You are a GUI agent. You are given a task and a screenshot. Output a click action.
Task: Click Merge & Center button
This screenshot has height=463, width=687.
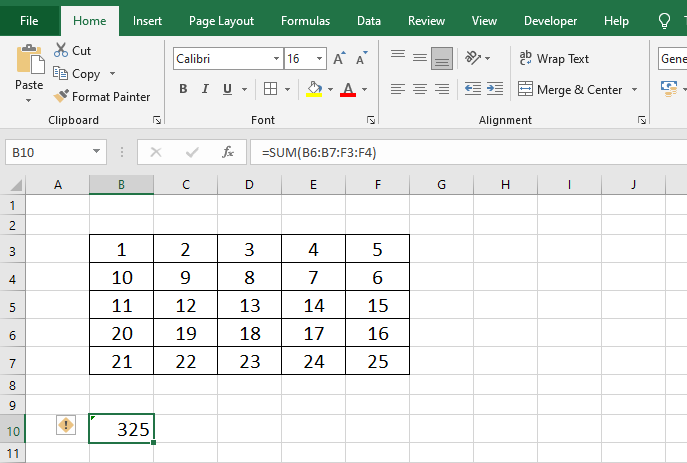(570, 89)
